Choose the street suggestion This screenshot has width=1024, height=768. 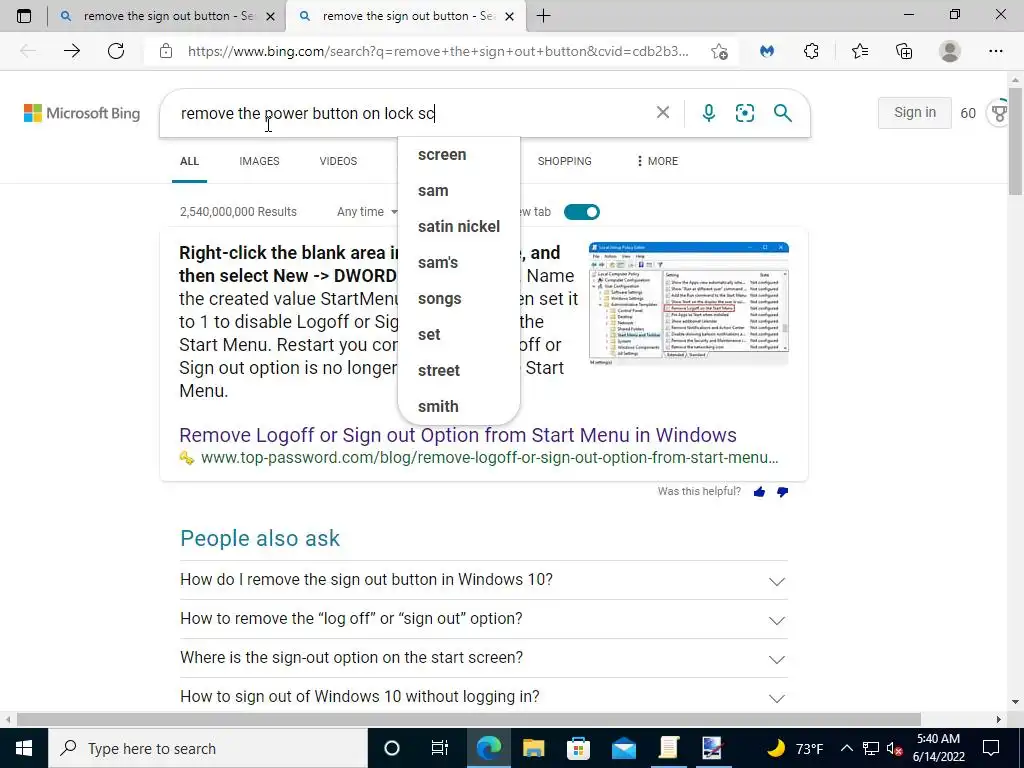pyautogui.click(x=458, y=370)
